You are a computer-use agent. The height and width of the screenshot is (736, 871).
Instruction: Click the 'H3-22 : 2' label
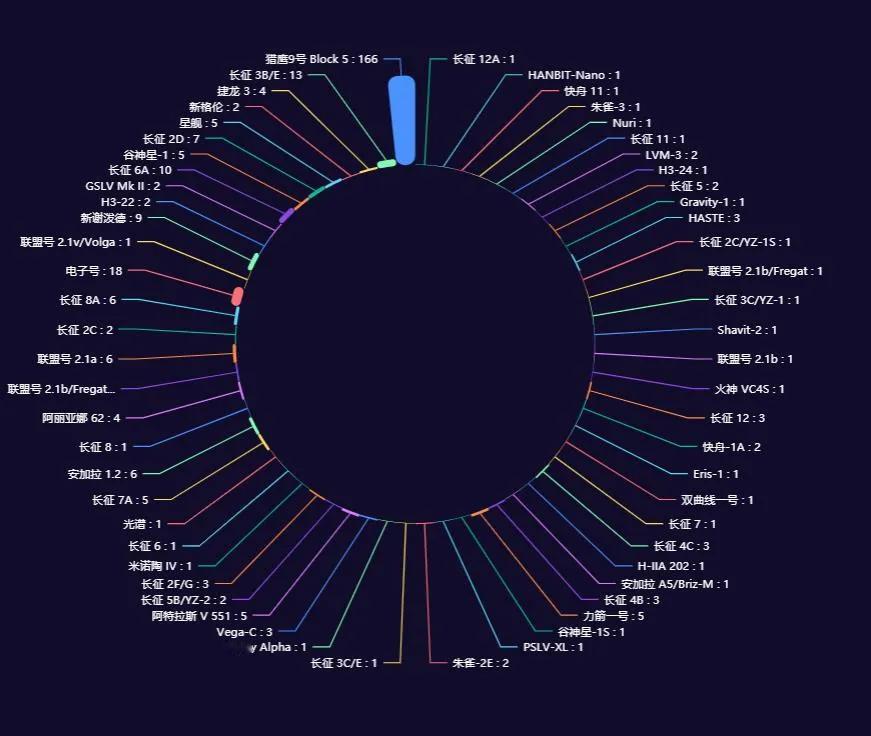point(126,202)
